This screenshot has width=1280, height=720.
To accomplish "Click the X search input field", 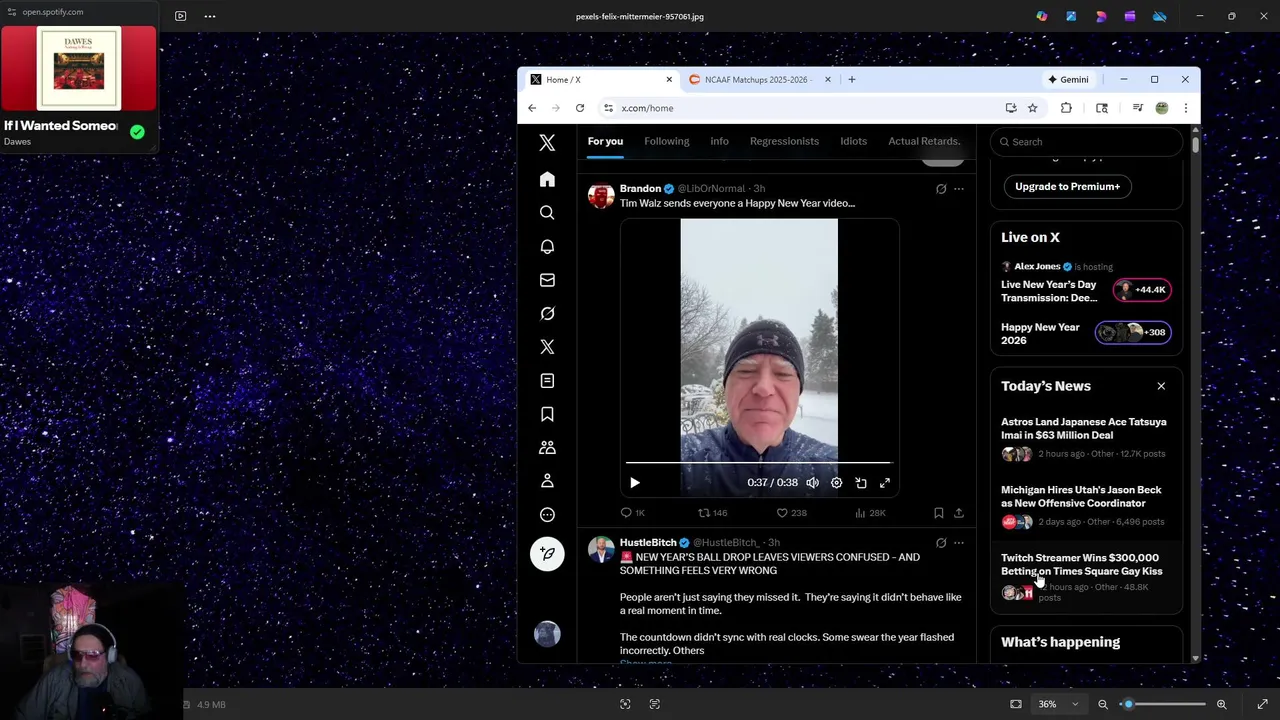I will click(x=1087, y=142).
